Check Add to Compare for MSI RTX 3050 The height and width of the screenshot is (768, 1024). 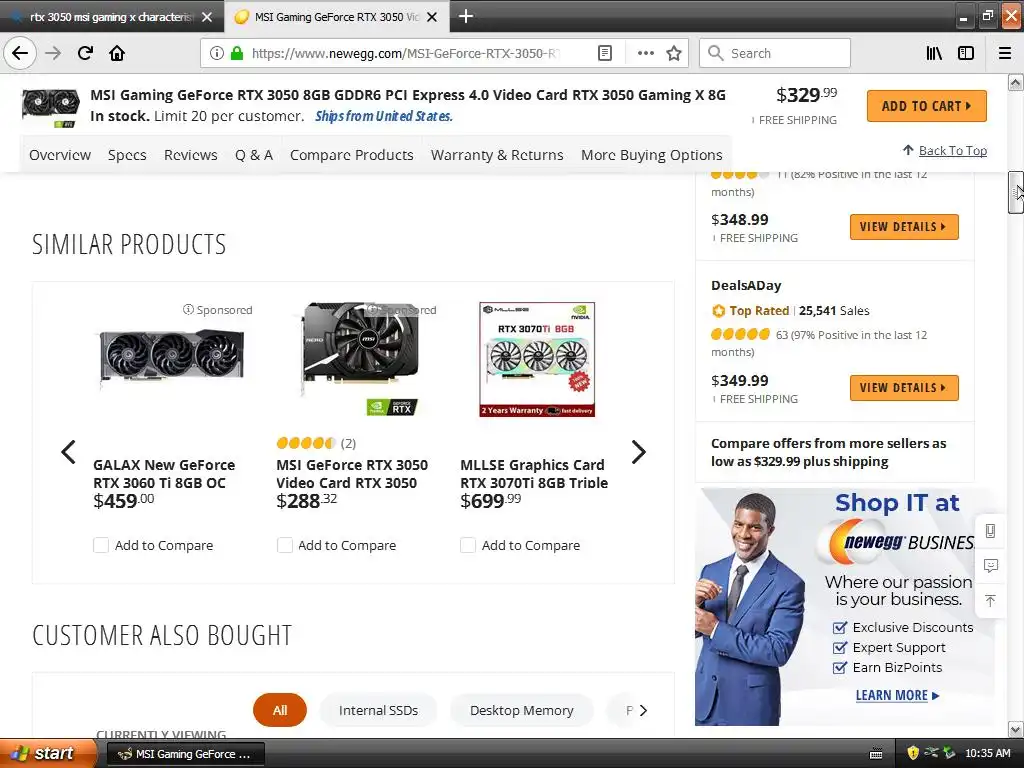pos(284,545)
